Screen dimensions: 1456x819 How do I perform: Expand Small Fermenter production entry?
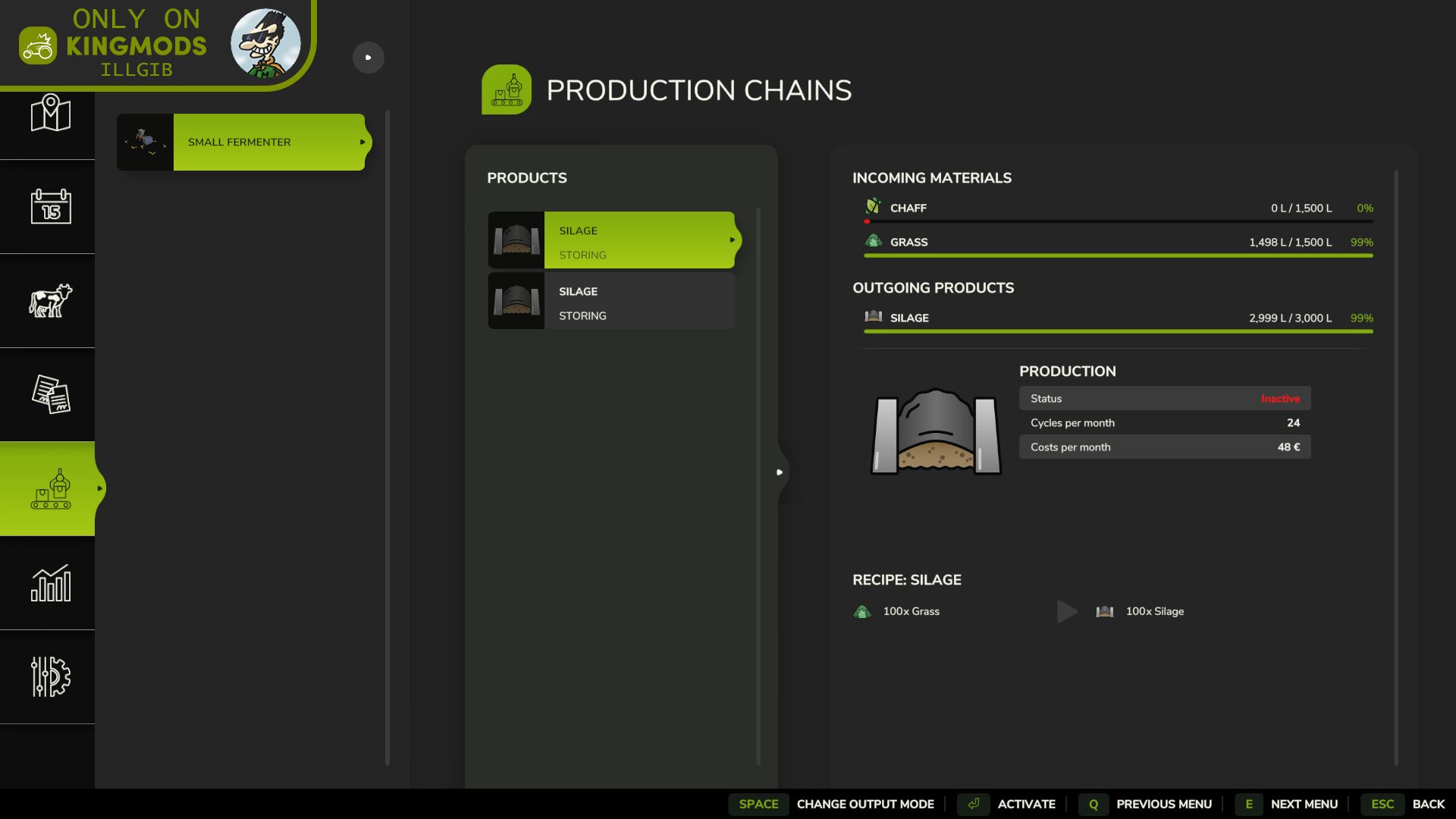pyautogui.click(x=268, y=142)
